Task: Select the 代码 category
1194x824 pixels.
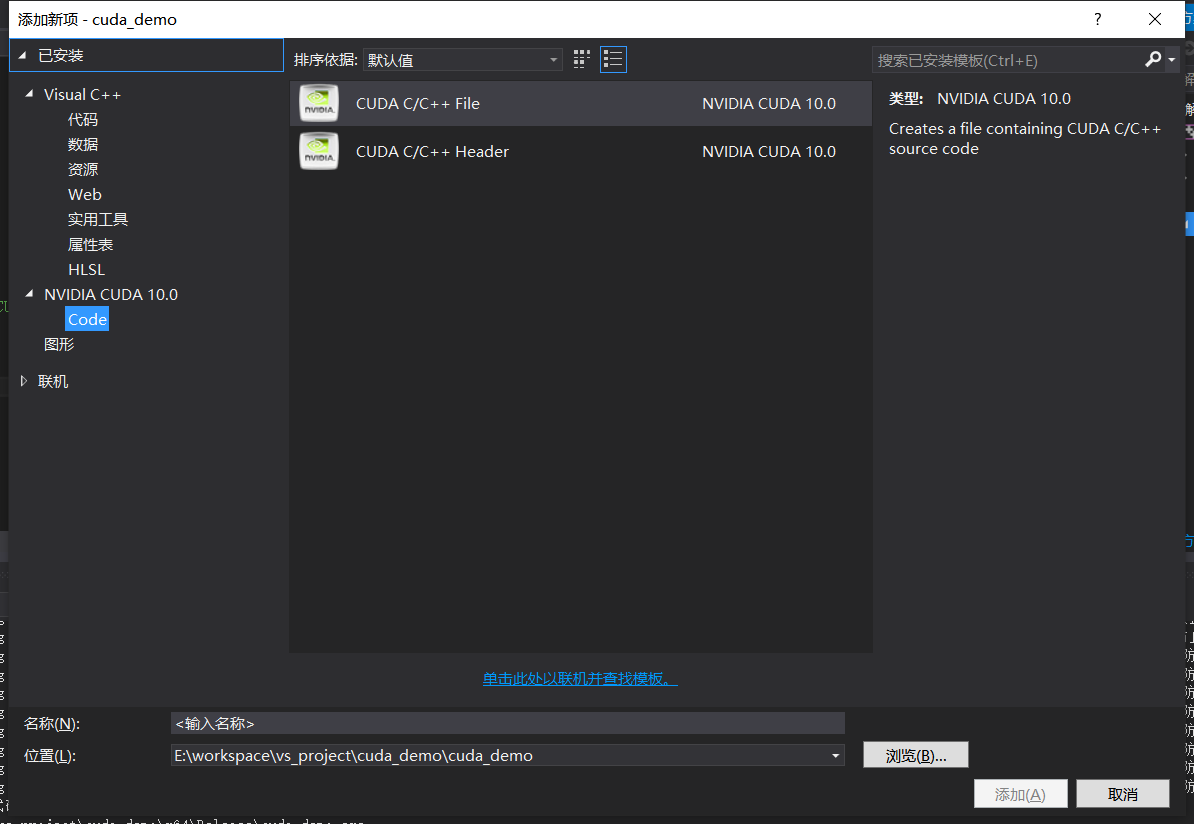Action: pos(82,120)
